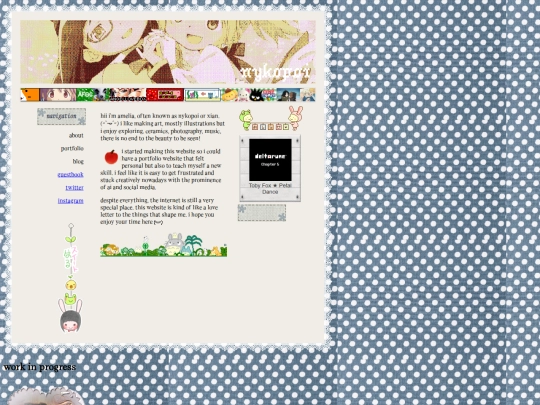The width and height of the screenshot is (540, 405).
Task: Click the green hanging control tile
Action: (286, 127)
